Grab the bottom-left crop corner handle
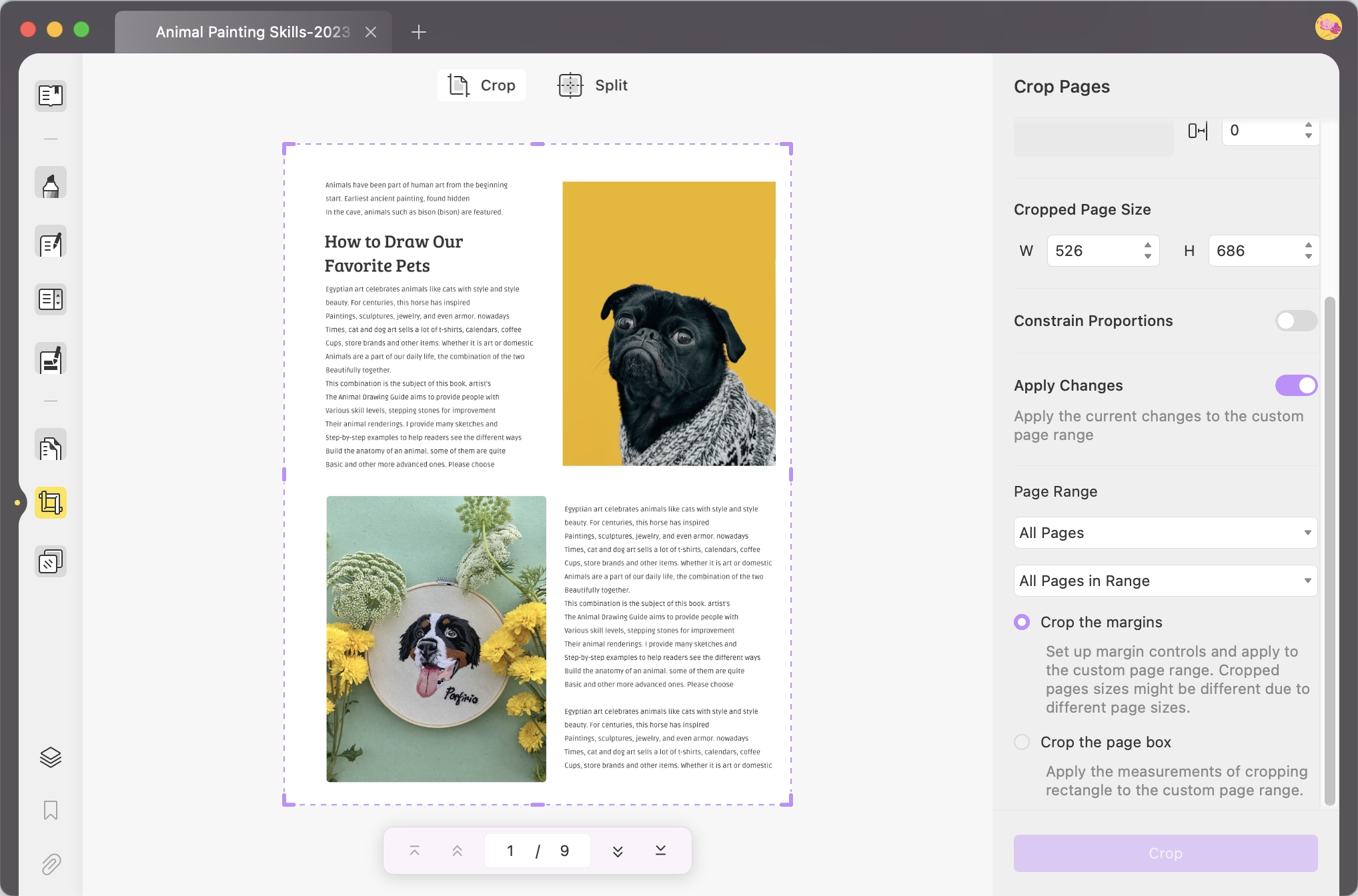The width and height of the screenshot is (1358, 896). (x=288, y=800)
